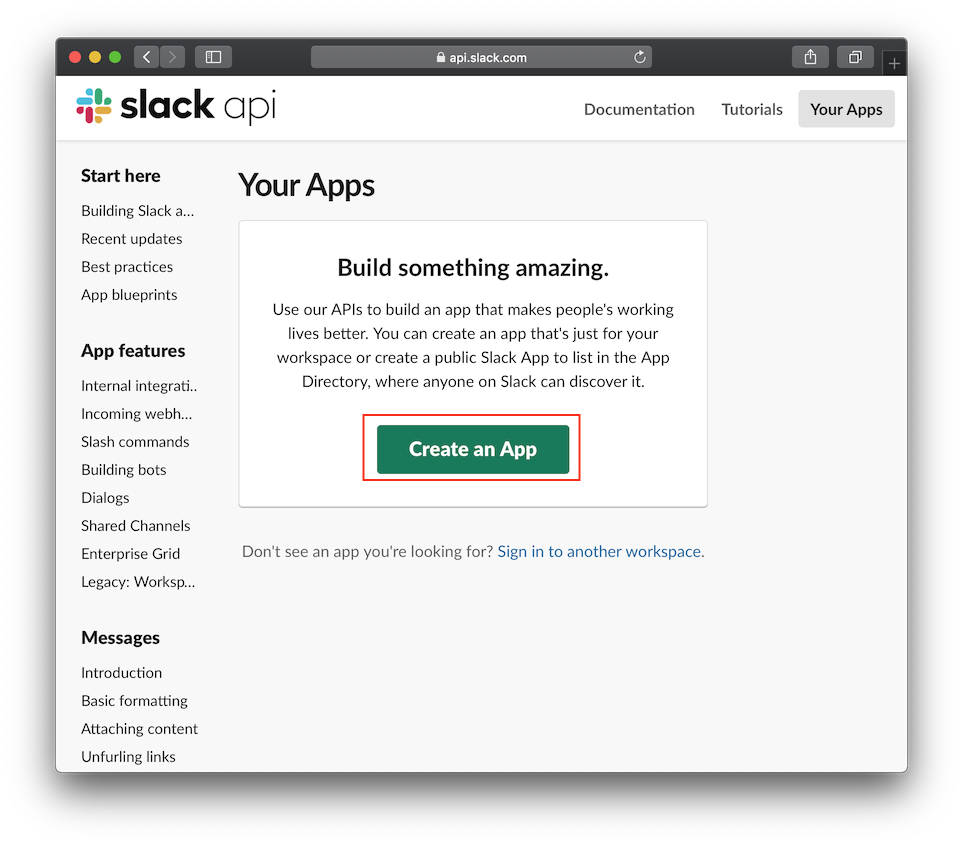This screenshot has width=963, height=846.
Task: Maximize window with green button
Action: [x=115, y=57]
